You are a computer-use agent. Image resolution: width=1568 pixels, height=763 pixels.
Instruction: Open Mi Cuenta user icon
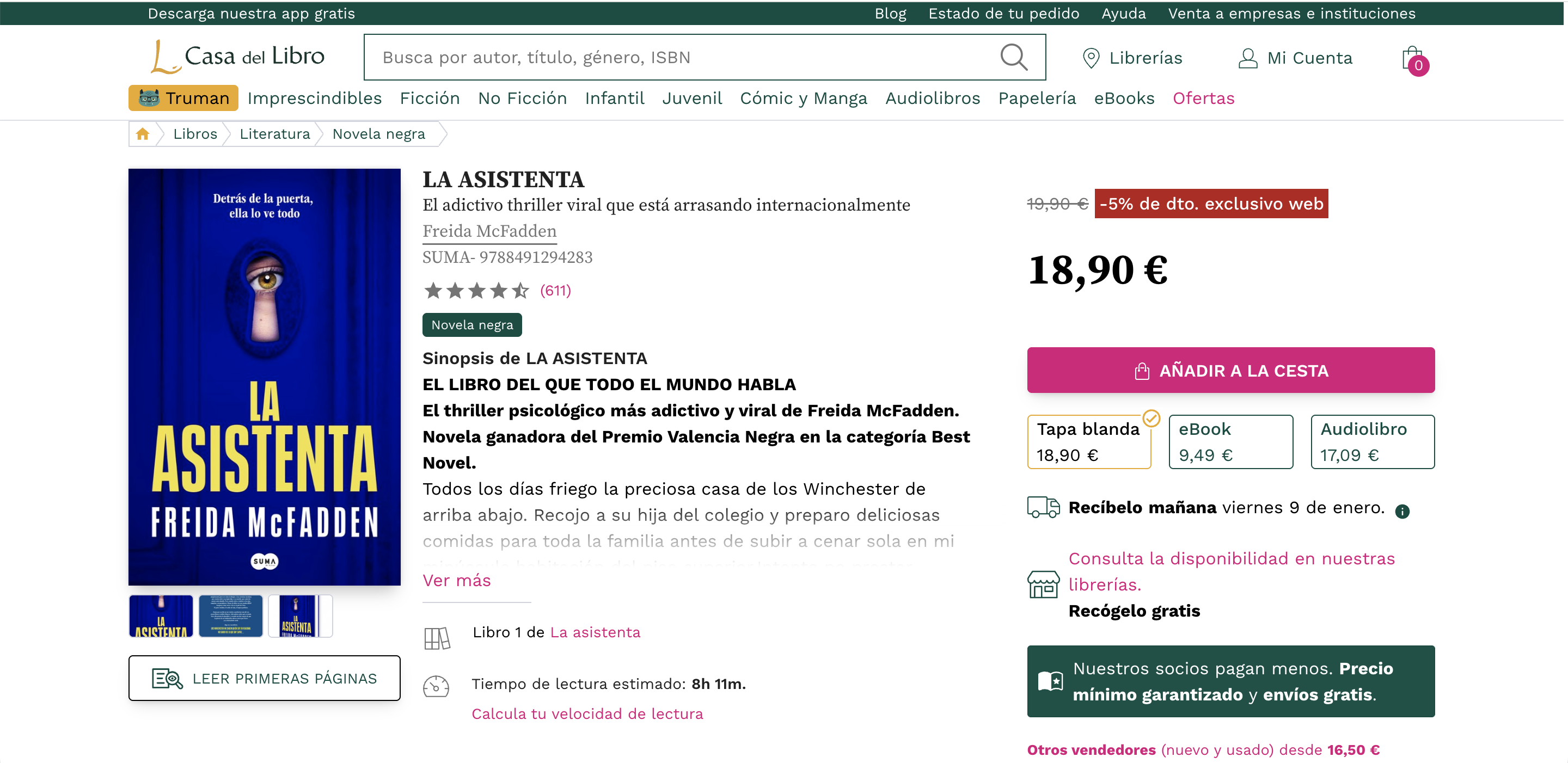(1247, 58)
